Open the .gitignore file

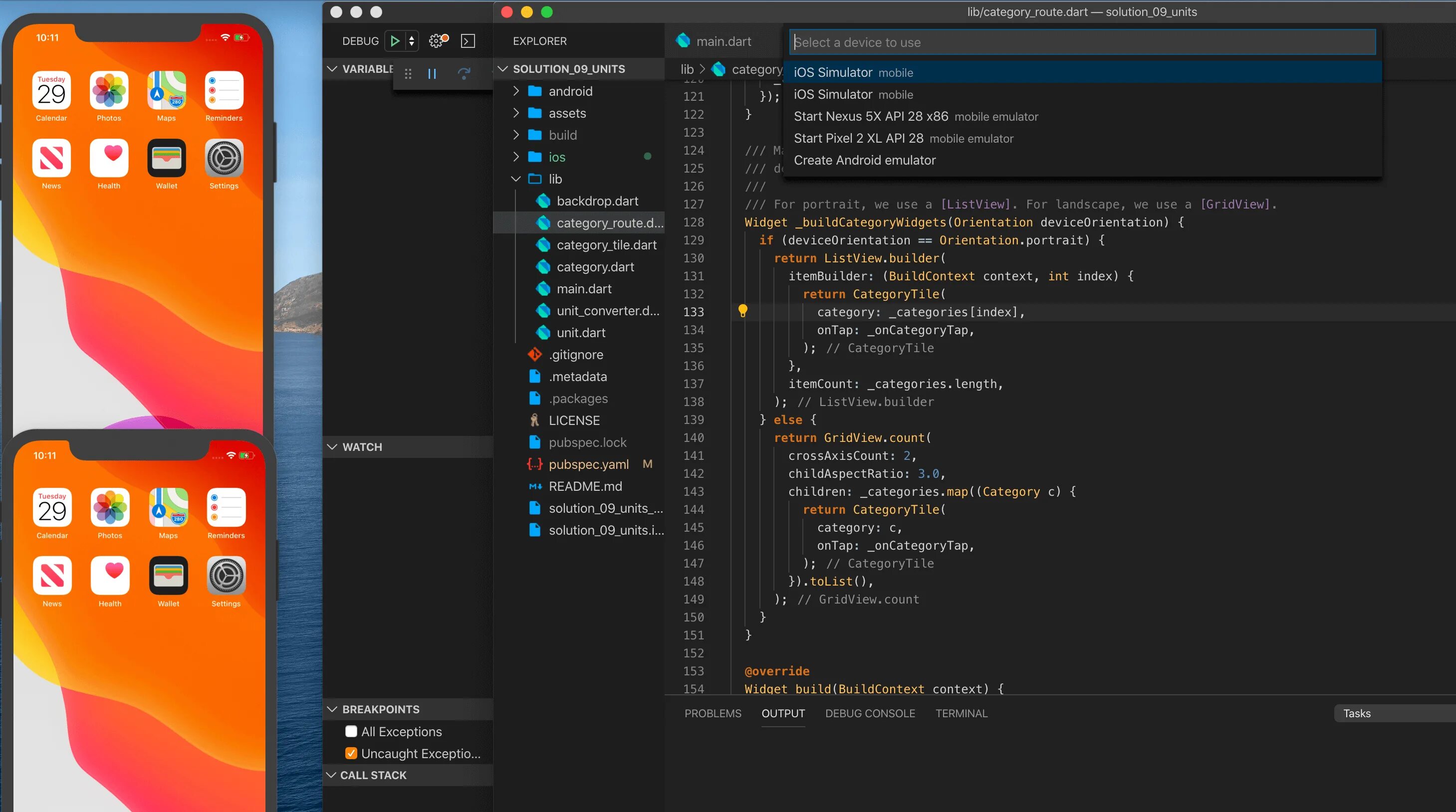[x=579, y=354]
